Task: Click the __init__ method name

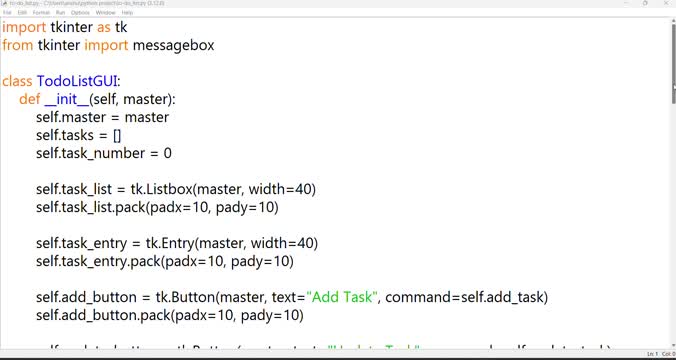Action: (x=66, y=100)
